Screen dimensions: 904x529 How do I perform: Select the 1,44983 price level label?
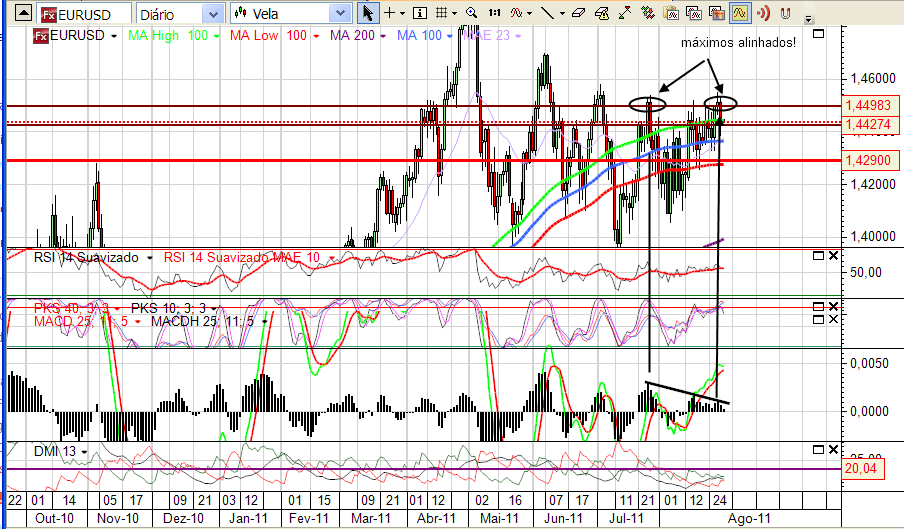[x=869, y=105]
